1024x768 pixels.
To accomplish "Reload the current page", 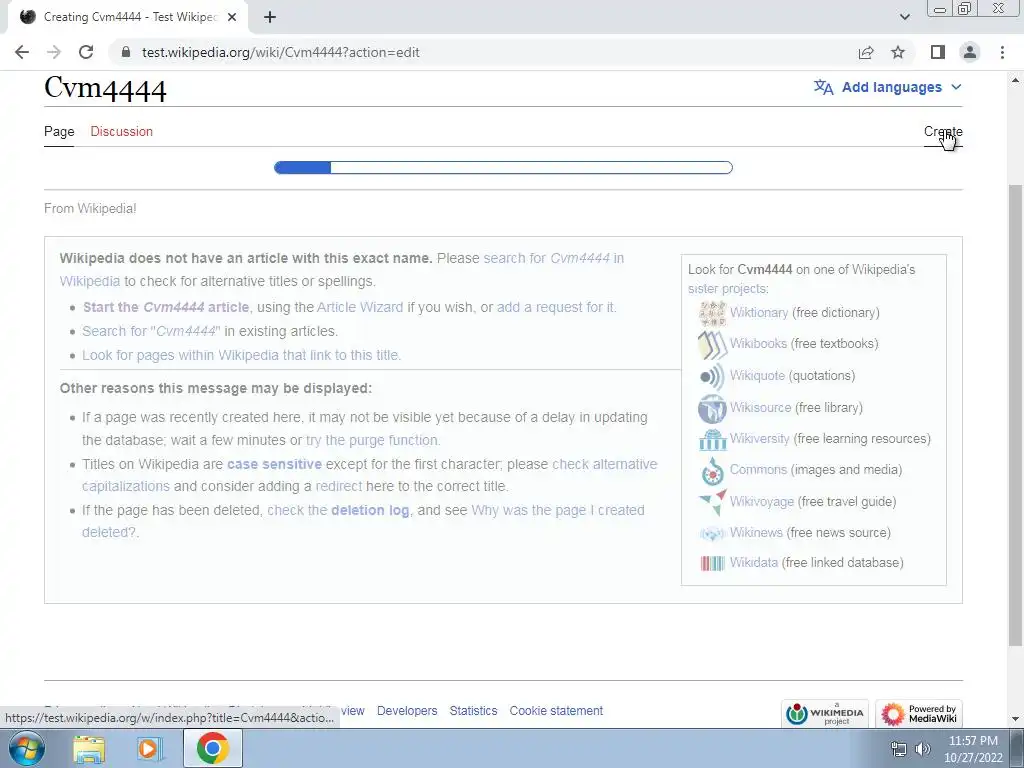I will coord(86,52).
